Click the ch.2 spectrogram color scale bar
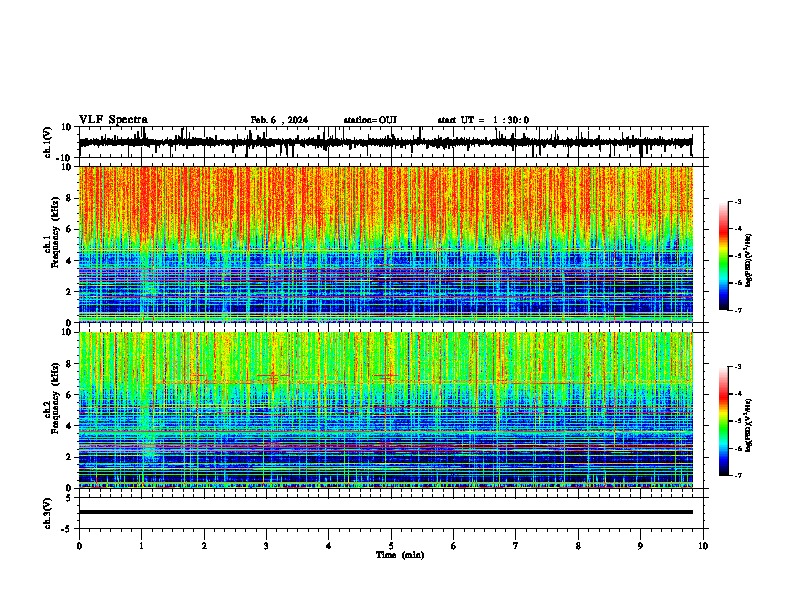The width and height of the screenshot is (792, 612). click(724, 421)
